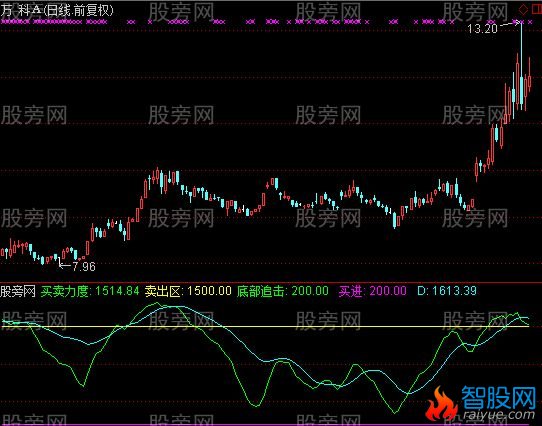Select the chart title 万科A(日线,前复权)
542x426 pixels.
[x=57, y=10]
